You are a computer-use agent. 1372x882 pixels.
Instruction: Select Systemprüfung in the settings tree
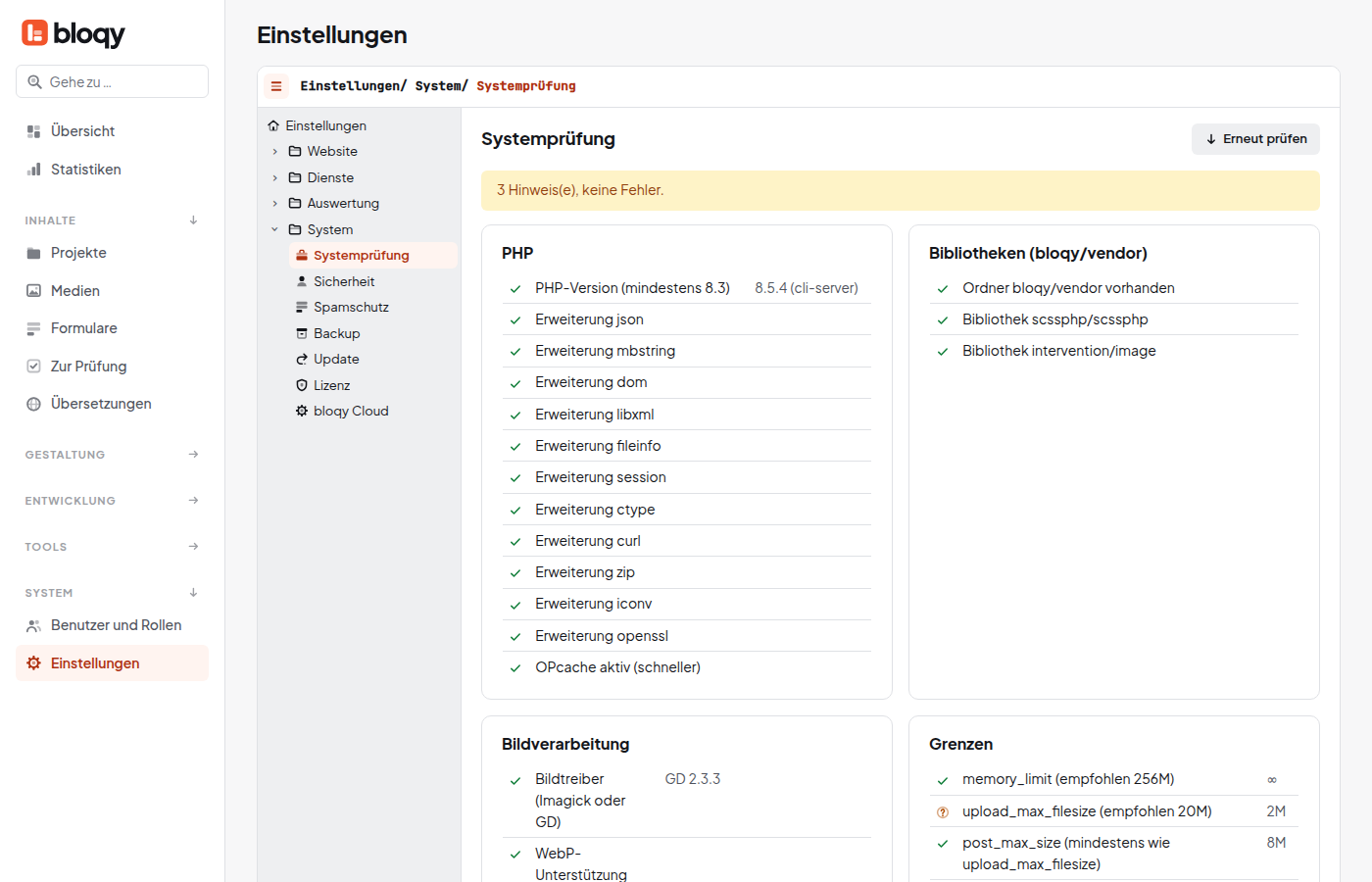click(373, 256)
